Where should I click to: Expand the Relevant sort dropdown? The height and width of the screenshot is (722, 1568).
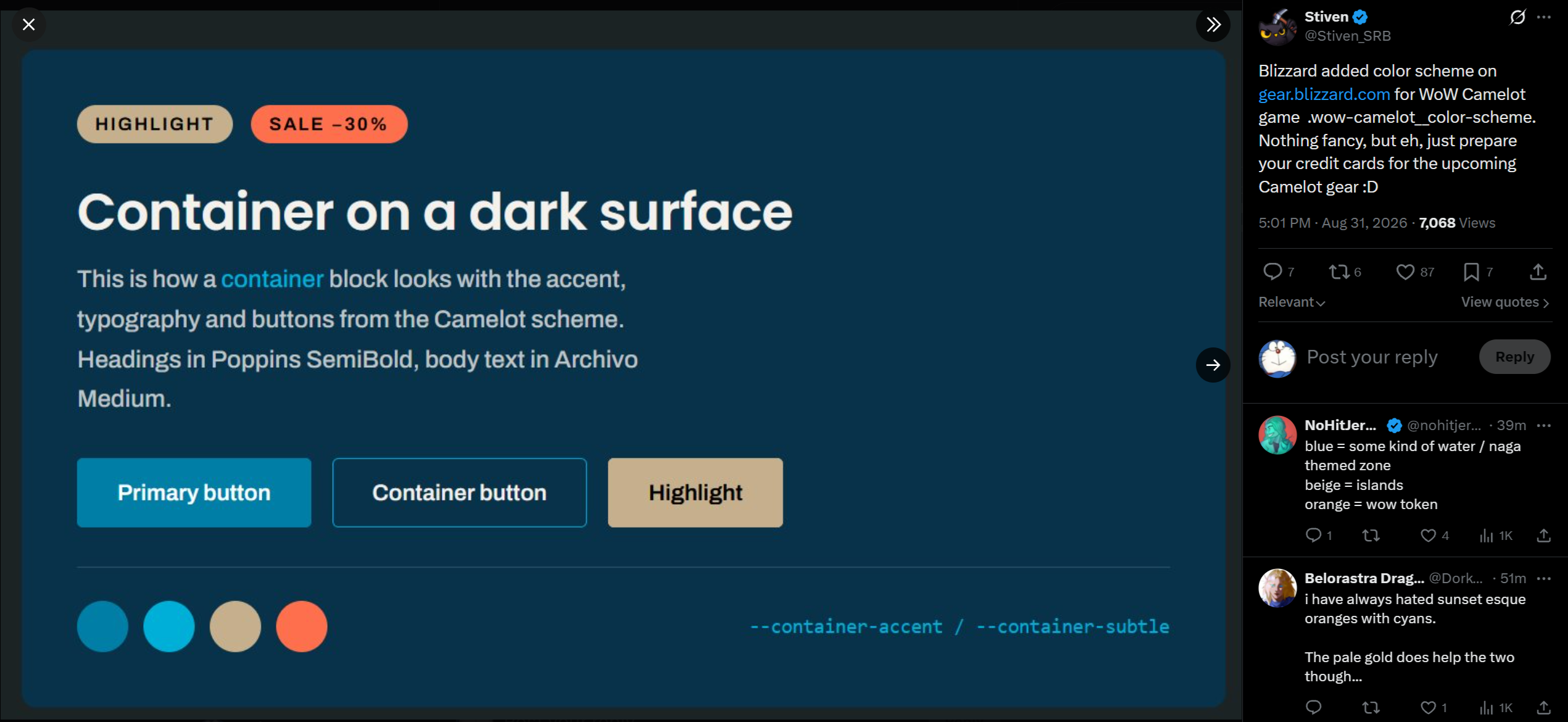click(x=1292, y=302)
